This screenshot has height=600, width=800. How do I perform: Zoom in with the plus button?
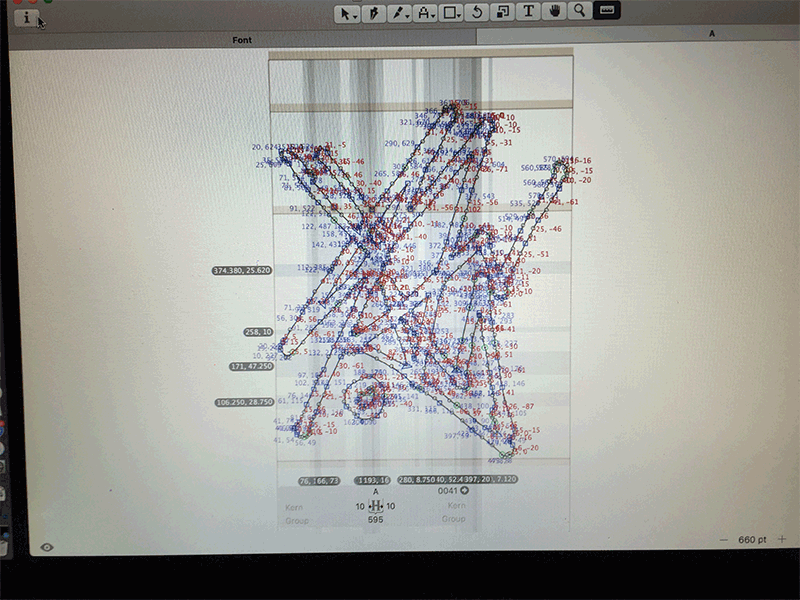coord(782,539)
